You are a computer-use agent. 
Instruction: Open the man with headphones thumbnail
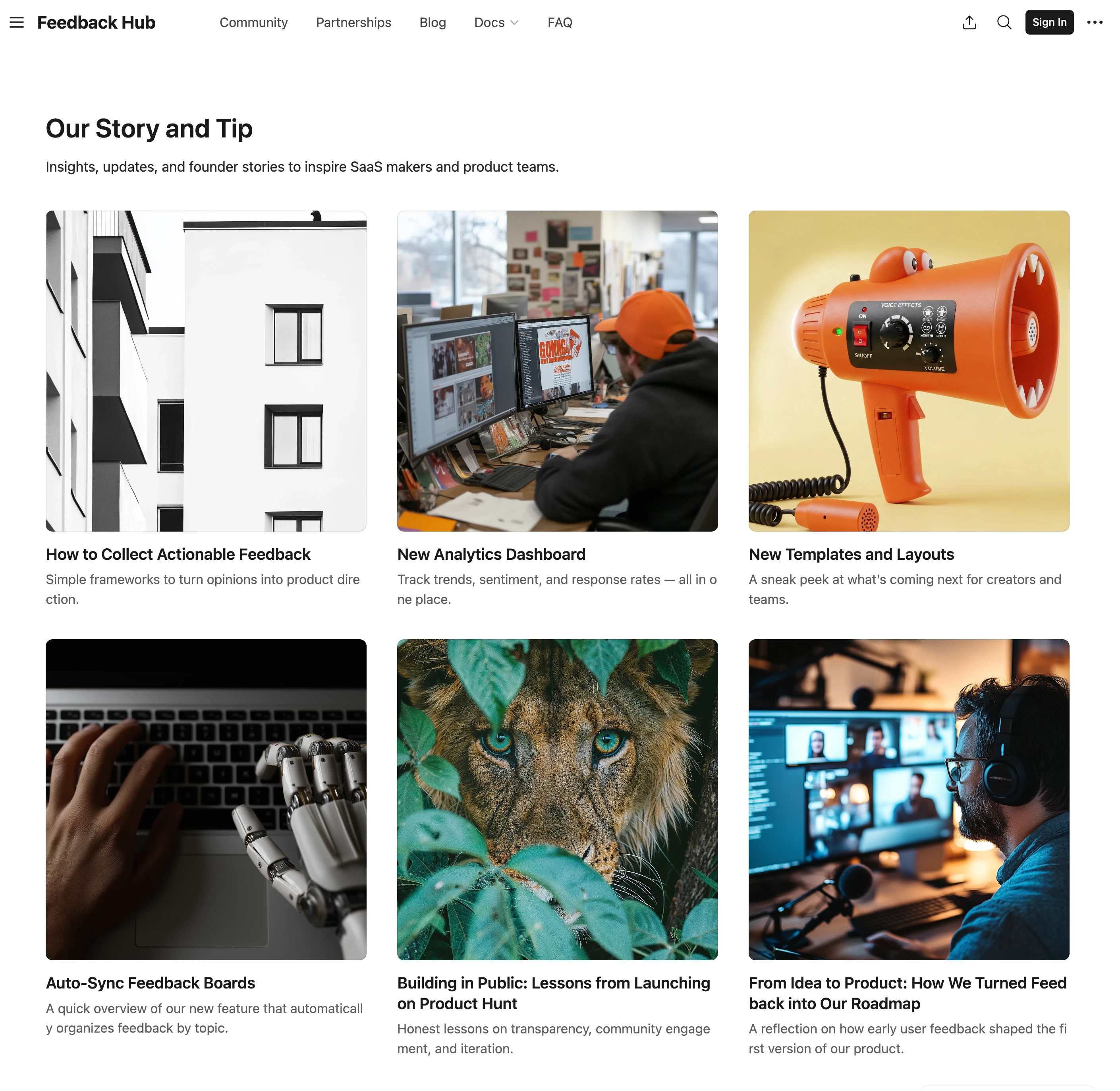(909, 800)
